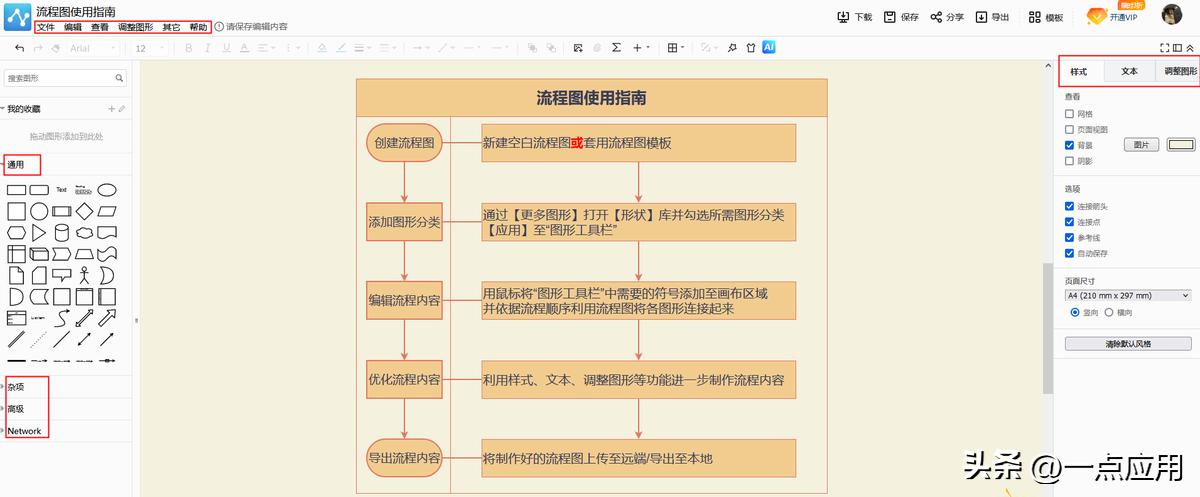This screenshot has height=497, width=1200.
Task: Select the Text shape in 通用 library
Action: 61,189
